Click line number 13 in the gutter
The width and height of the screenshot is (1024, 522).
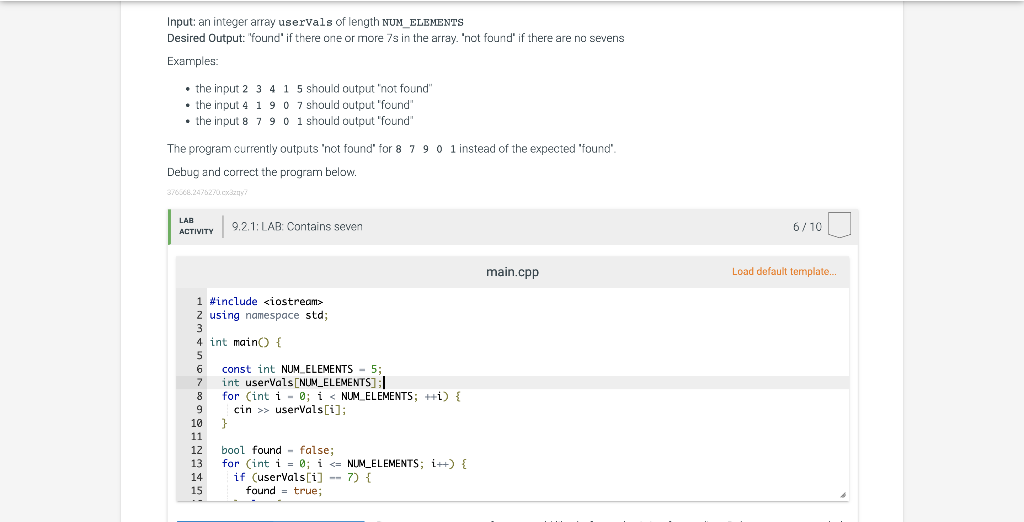click(196, 464)
